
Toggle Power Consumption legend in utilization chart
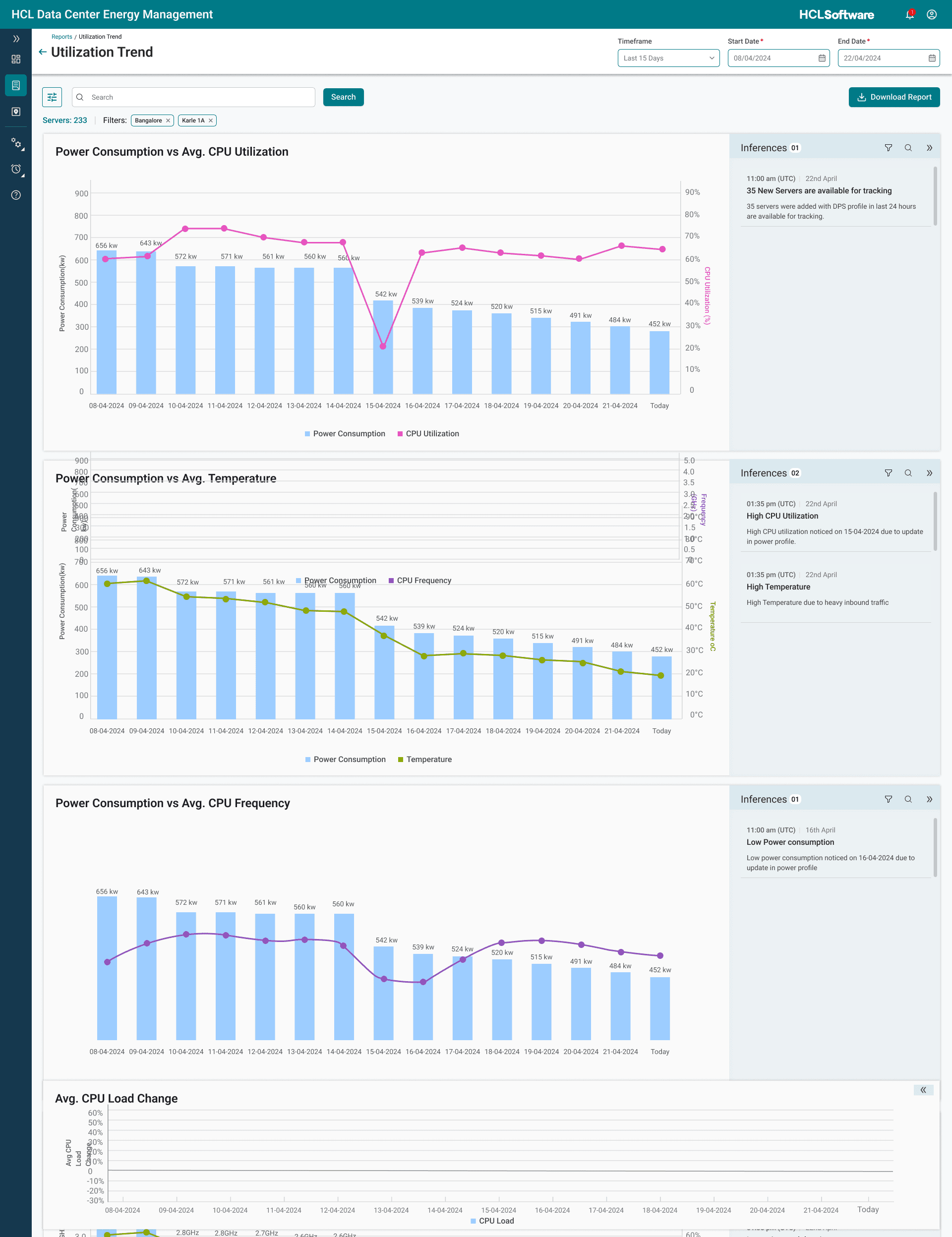tap(345, 434)
